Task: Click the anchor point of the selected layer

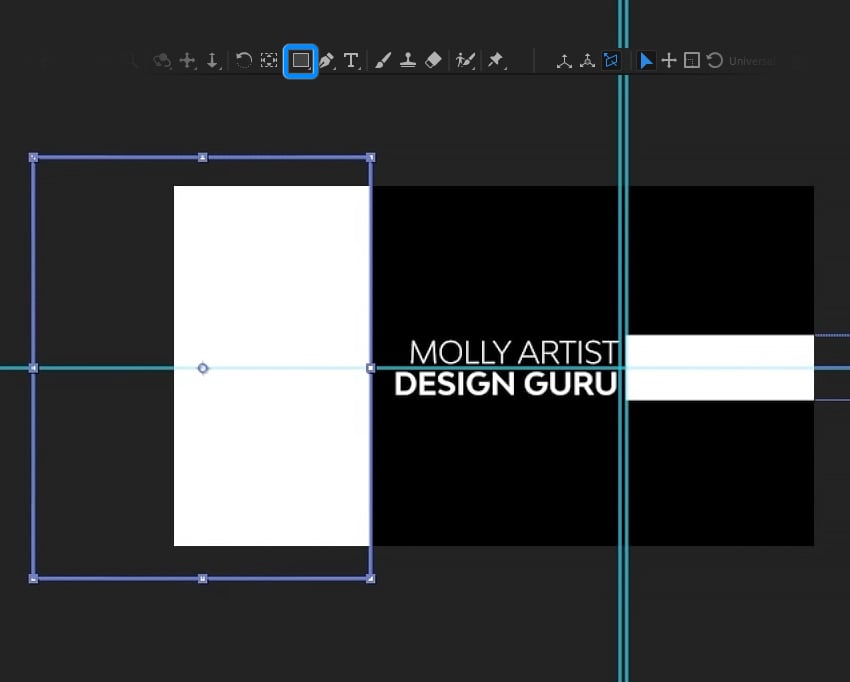Action: (203, 368)
